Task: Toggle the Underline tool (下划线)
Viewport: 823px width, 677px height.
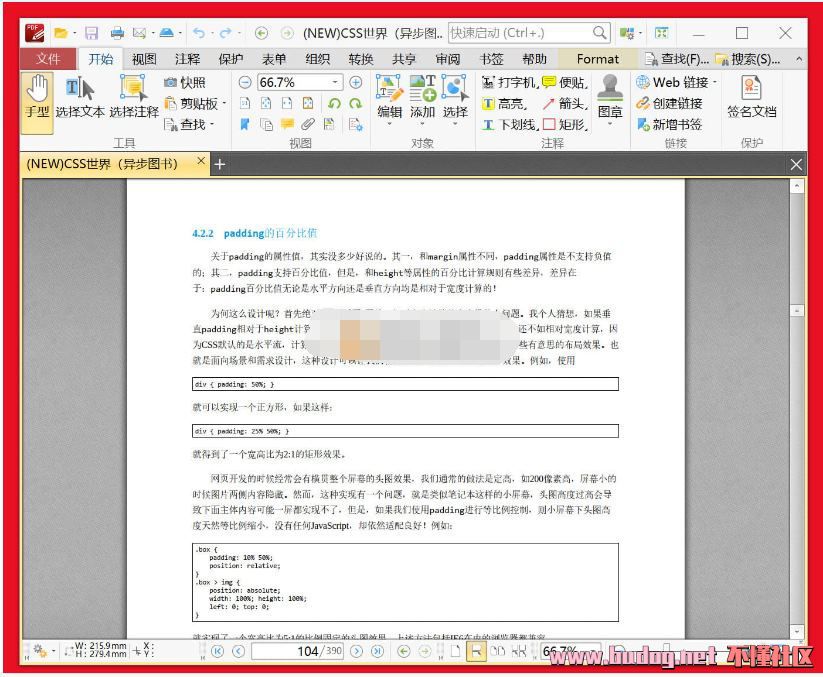Action: (x=509, y=124)
